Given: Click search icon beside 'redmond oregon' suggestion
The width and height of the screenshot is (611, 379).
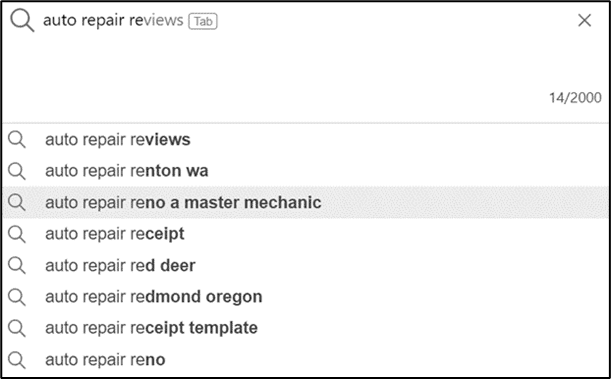Looking at the screenshot, I should (x=17, y=297).
